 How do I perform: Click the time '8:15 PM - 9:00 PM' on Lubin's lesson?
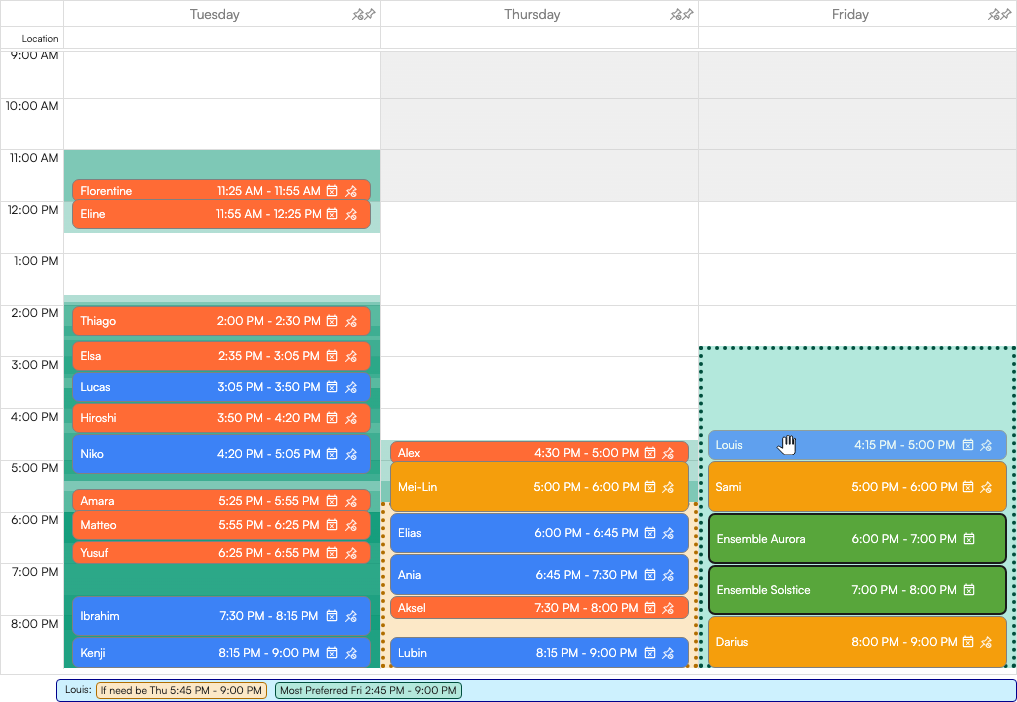tap(587, 653)
